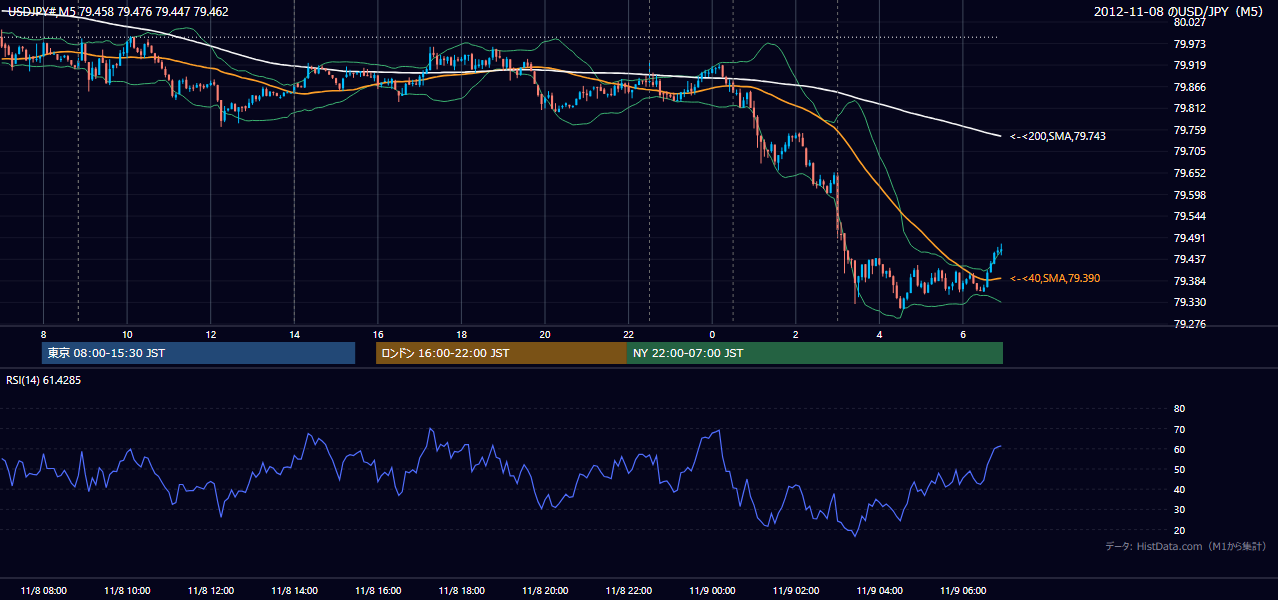
Task: Click the '11/8 10:00' bottom date label
Action: pyautogui.click(x=127, y=591)
